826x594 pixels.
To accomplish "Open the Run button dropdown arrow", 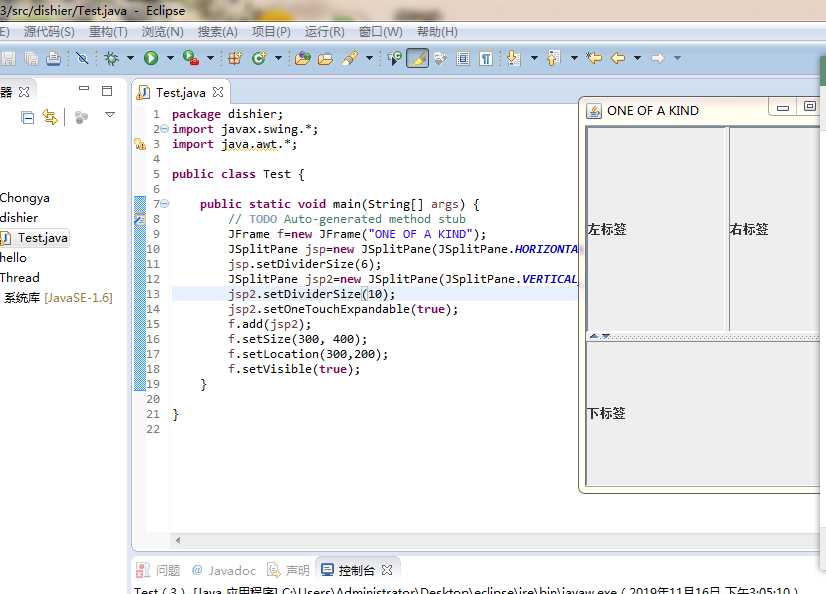I will click(x=169, y=58).
